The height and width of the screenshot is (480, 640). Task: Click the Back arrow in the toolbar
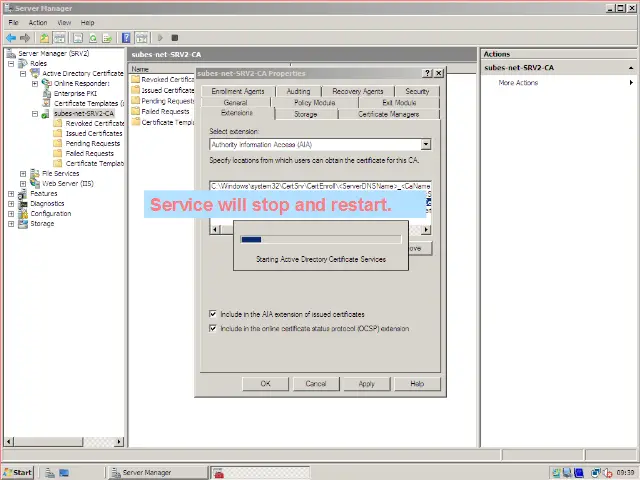click(10, 38)
